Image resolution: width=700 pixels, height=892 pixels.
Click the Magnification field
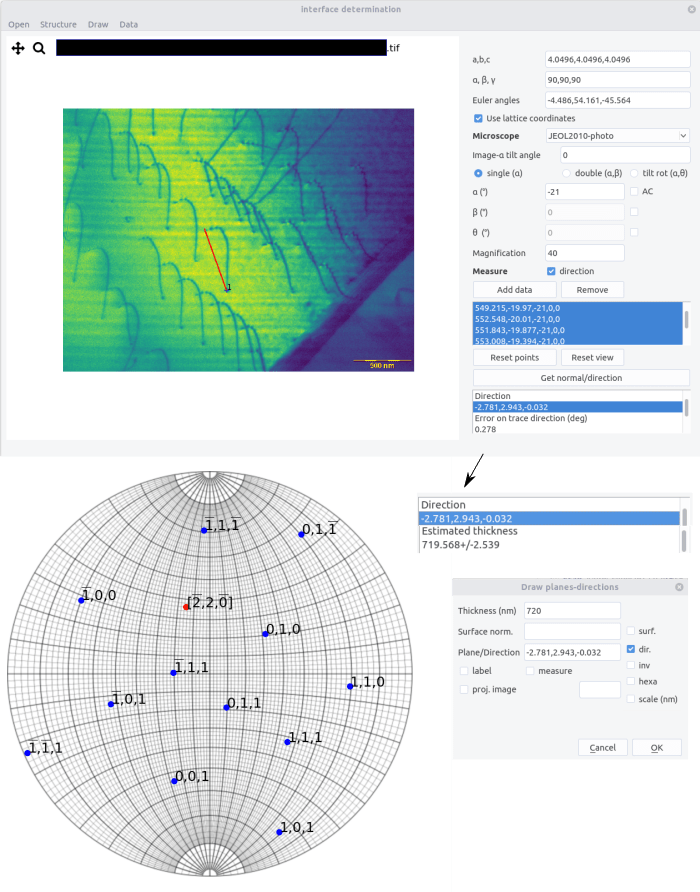click(x=584, y=253)
